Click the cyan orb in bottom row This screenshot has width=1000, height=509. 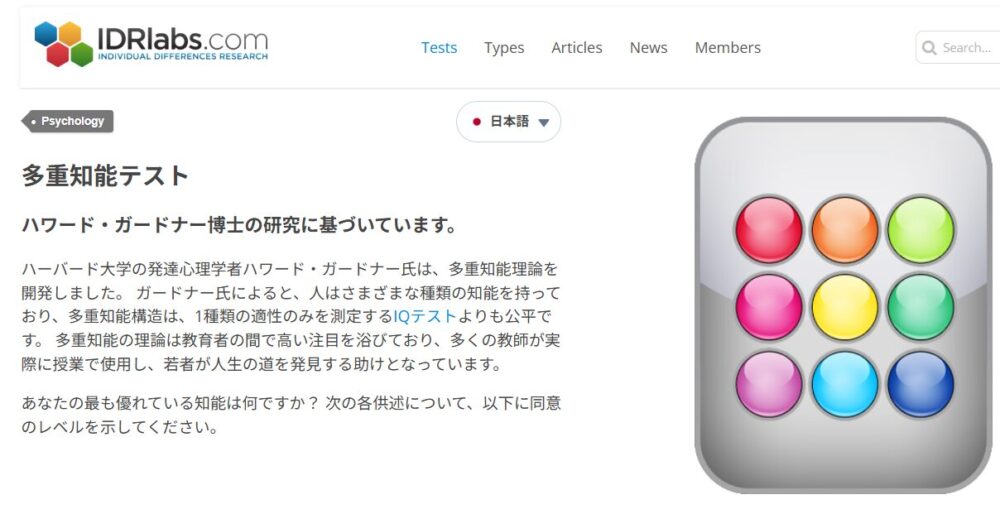coord(844,384)
